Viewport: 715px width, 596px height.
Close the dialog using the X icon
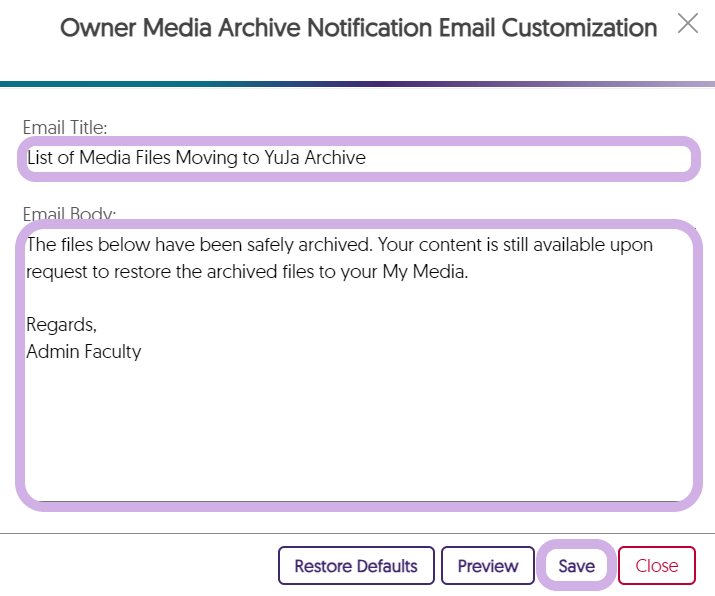[688, 24]
